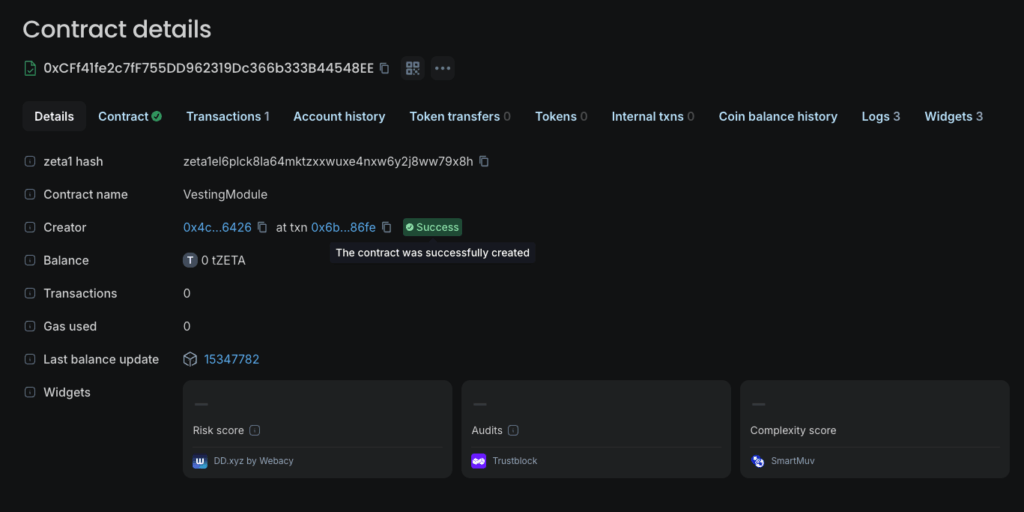
Task: Open the three-dot more options menu
Action: [x=443, y=68]
